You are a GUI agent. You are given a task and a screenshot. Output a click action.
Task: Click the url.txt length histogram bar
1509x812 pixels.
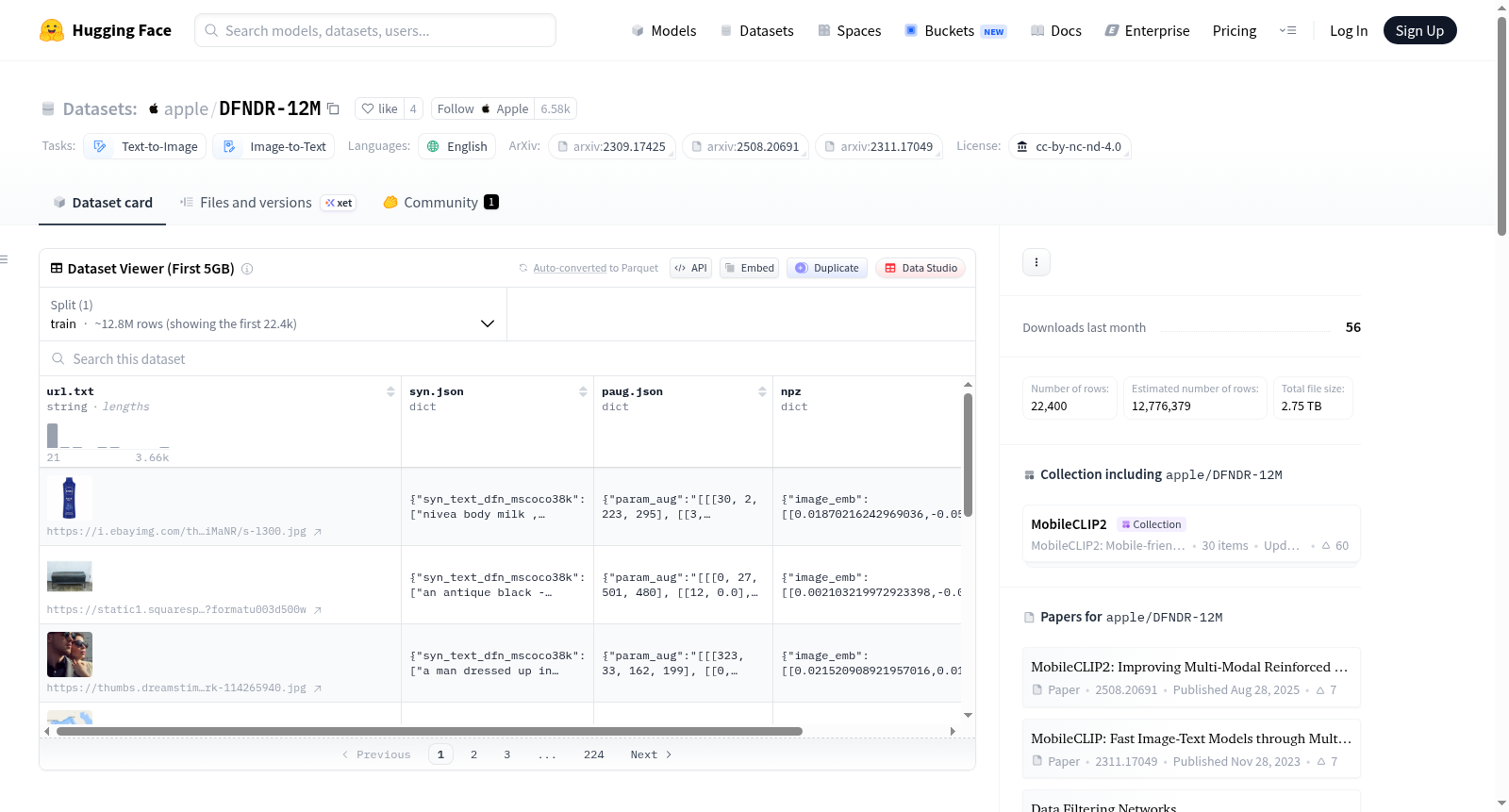[x=53, y=436]
